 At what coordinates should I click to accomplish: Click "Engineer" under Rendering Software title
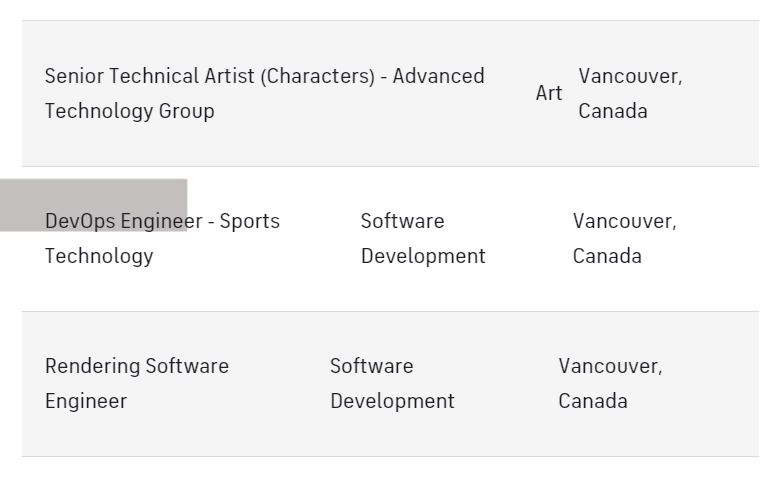[x=86, y=401]
